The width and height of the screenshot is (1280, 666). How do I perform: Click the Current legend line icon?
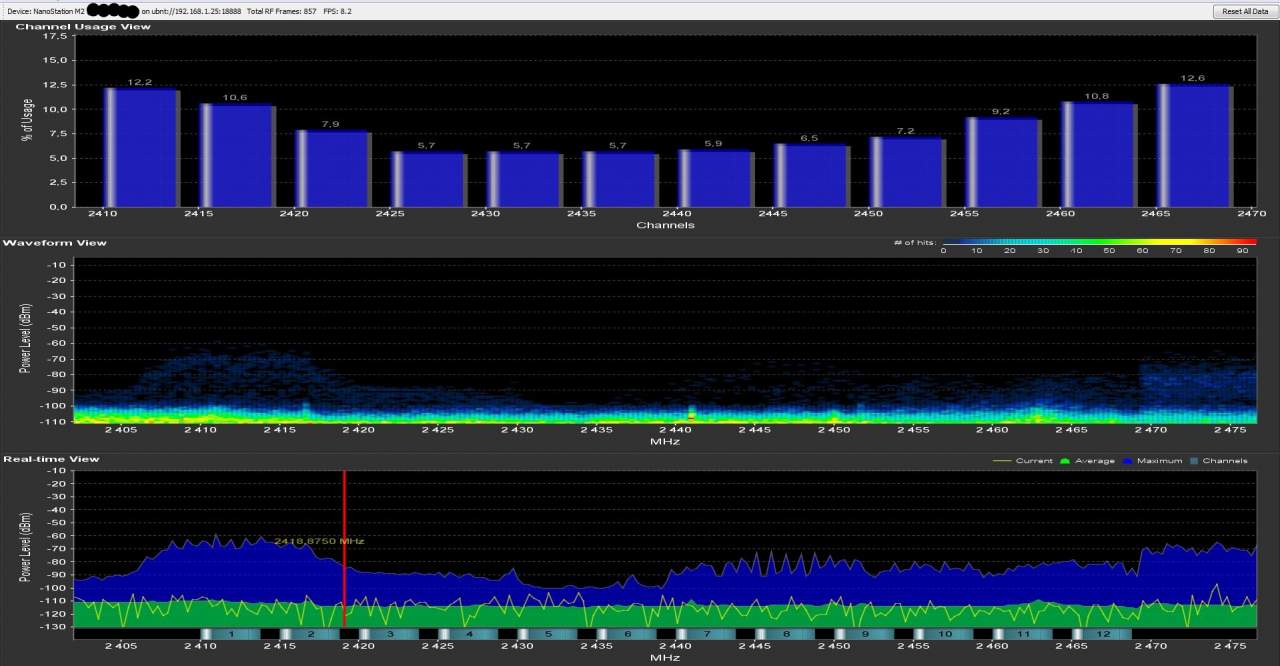coord(1001,461)
